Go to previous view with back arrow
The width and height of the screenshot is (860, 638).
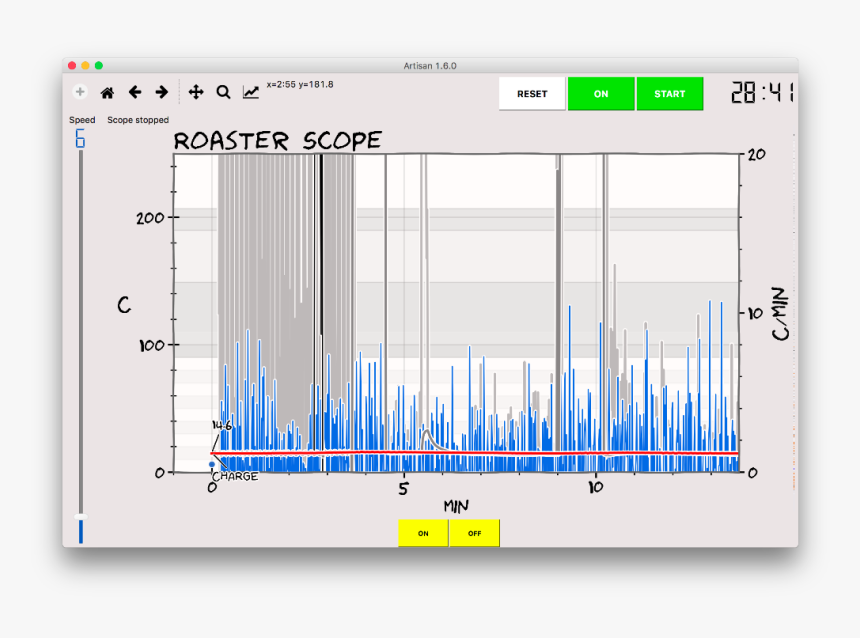[134, 92]
